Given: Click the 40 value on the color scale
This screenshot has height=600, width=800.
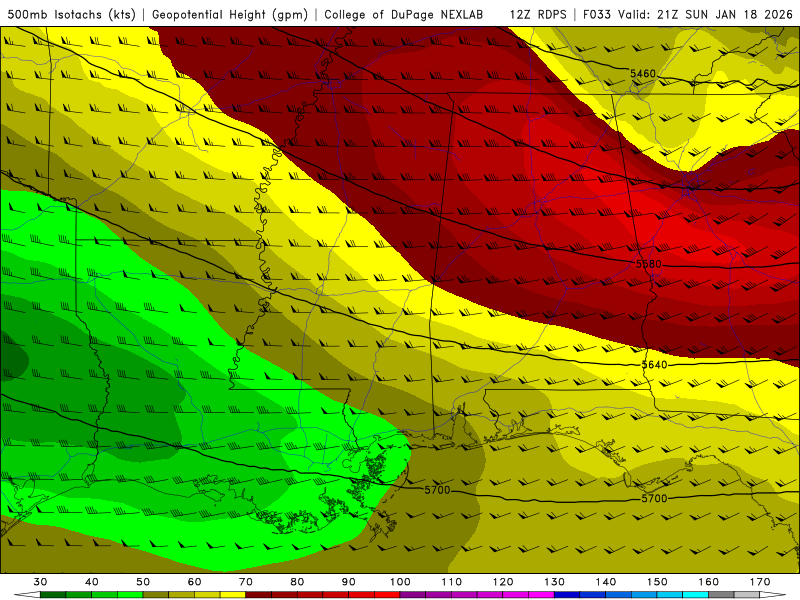Looking at the screenshot, I should [91, 582].
